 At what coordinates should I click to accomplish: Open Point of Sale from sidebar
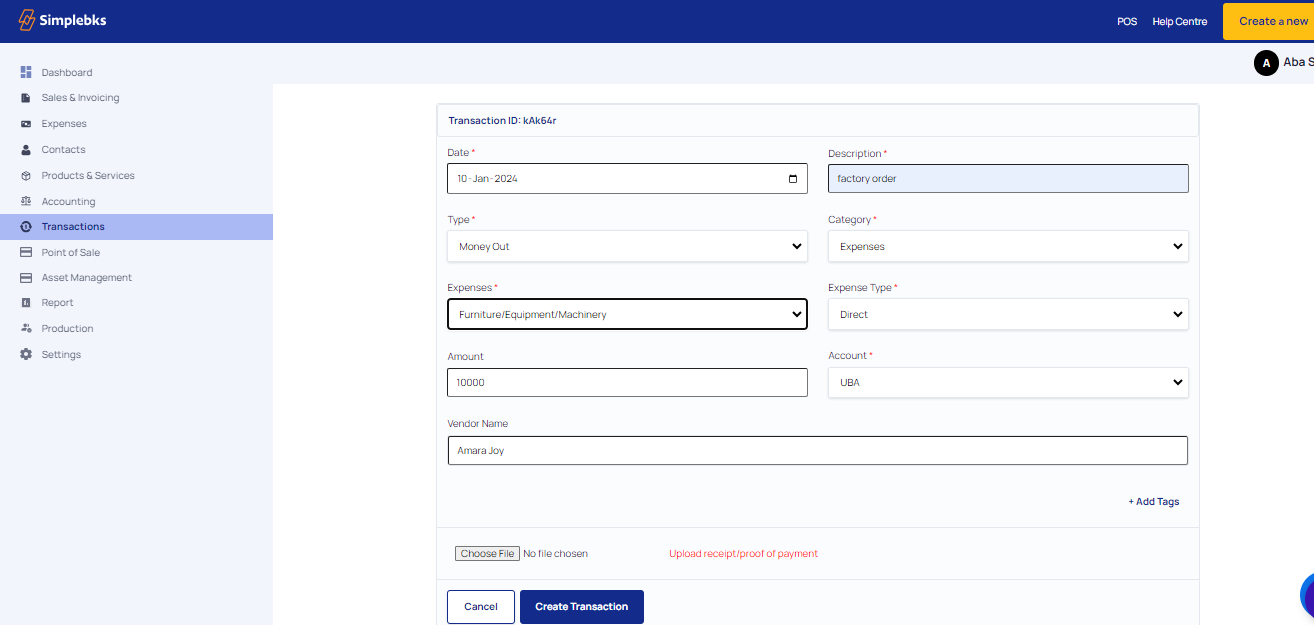coord(70,252)
